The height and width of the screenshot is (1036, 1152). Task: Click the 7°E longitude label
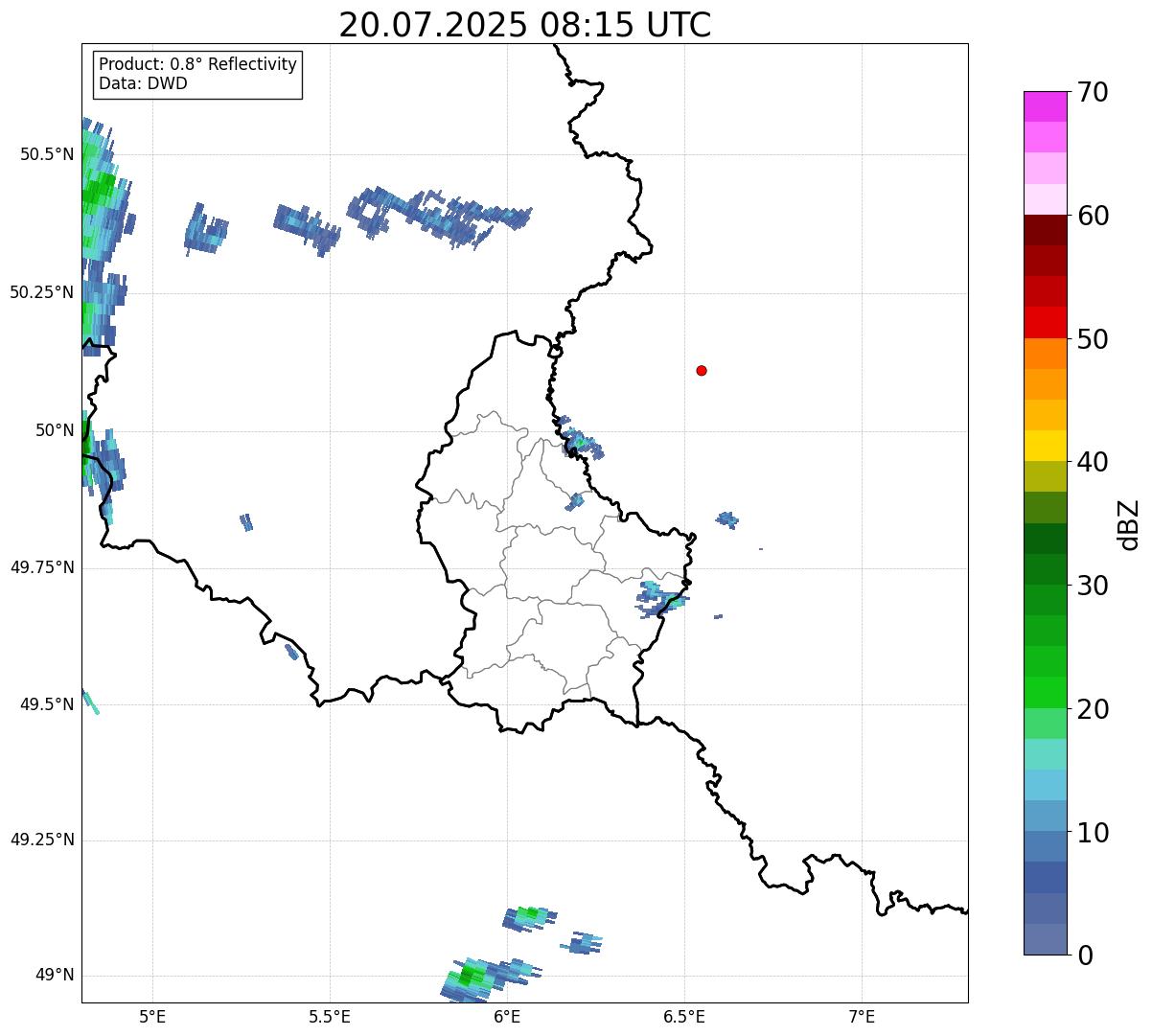point(862,1016)
